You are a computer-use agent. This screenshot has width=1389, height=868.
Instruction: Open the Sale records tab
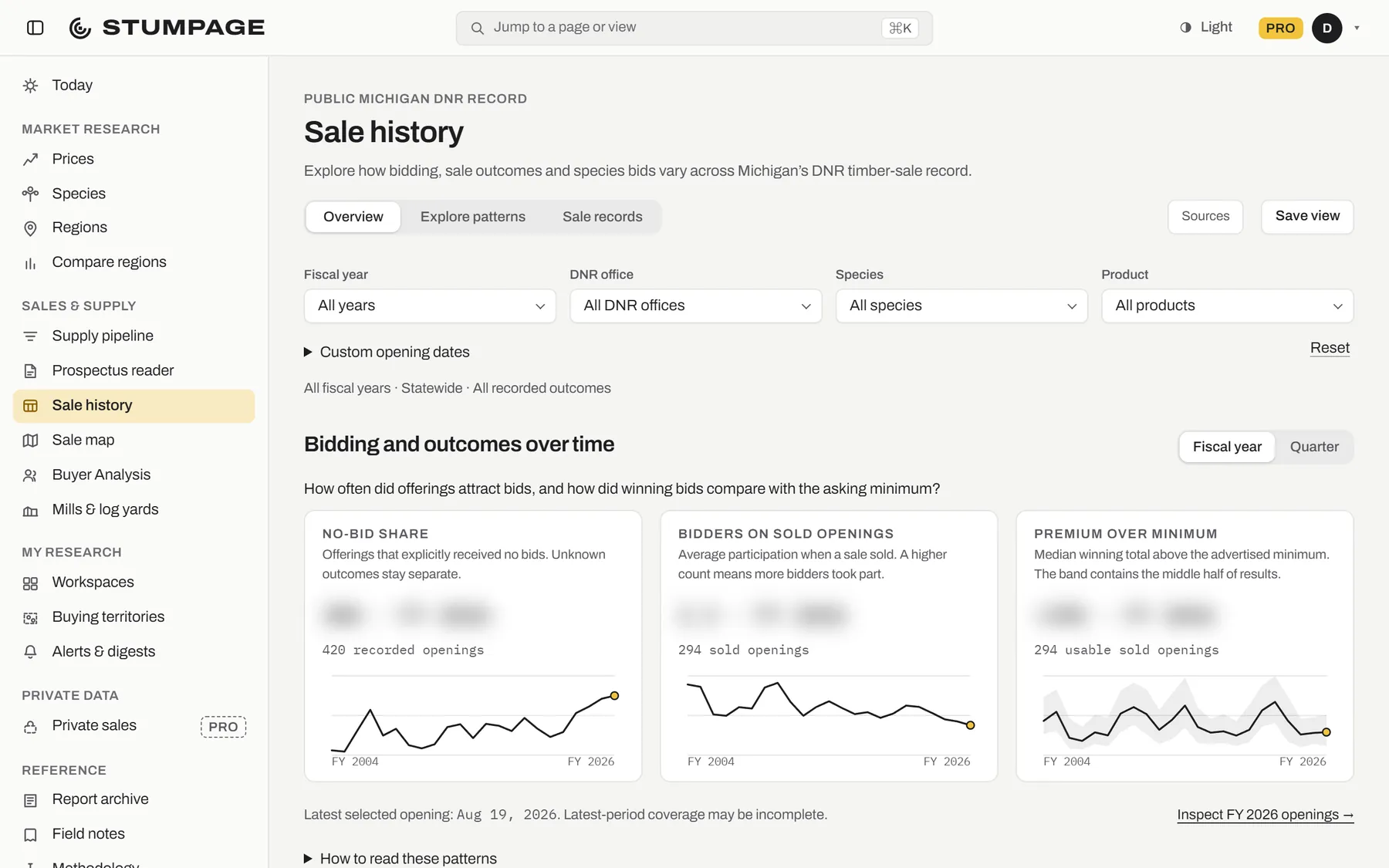pyautogui.click(x=602, y=217)
